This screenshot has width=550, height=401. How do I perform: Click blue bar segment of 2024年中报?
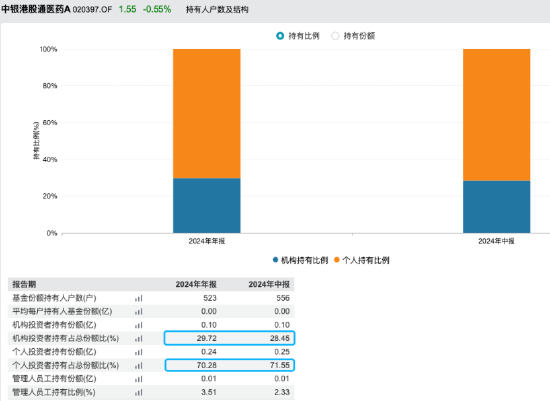tap(497, 207)
